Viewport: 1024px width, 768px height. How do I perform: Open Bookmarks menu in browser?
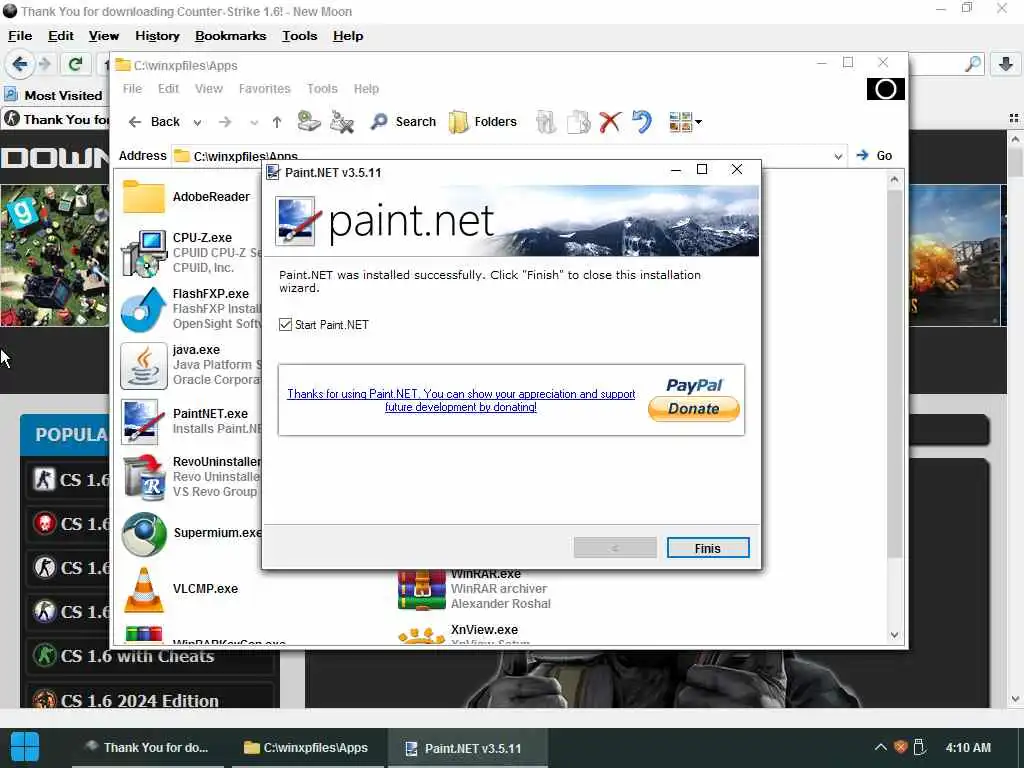click(x=231, y=36)
